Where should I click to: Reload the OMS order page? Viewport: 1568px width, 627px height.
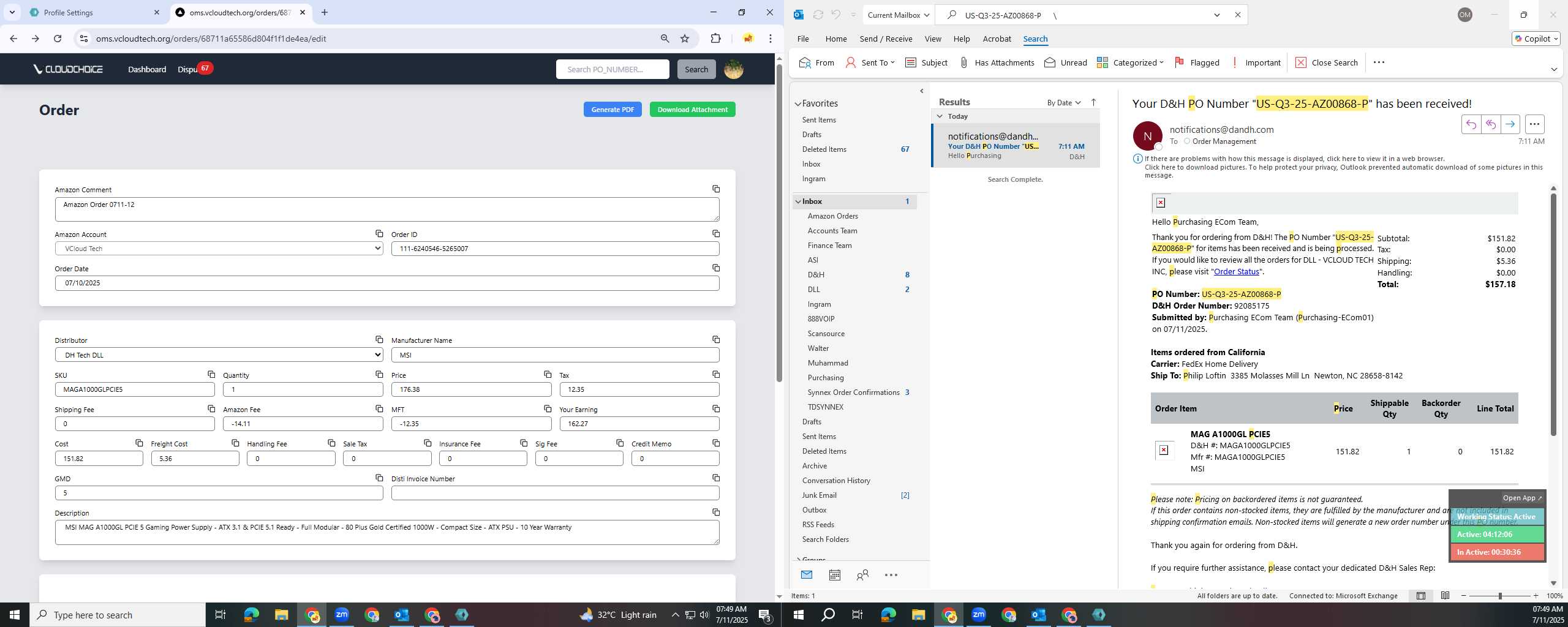tap(58, 39)
